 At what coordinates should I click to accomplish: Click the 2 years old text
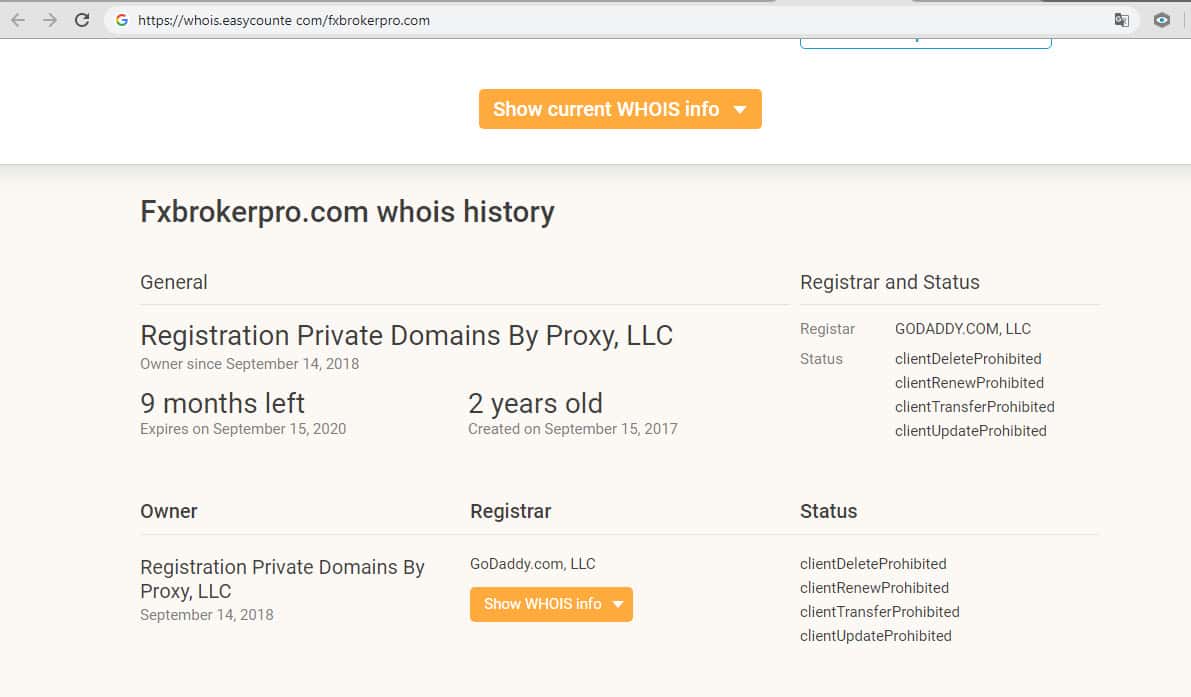click(535, 404)
